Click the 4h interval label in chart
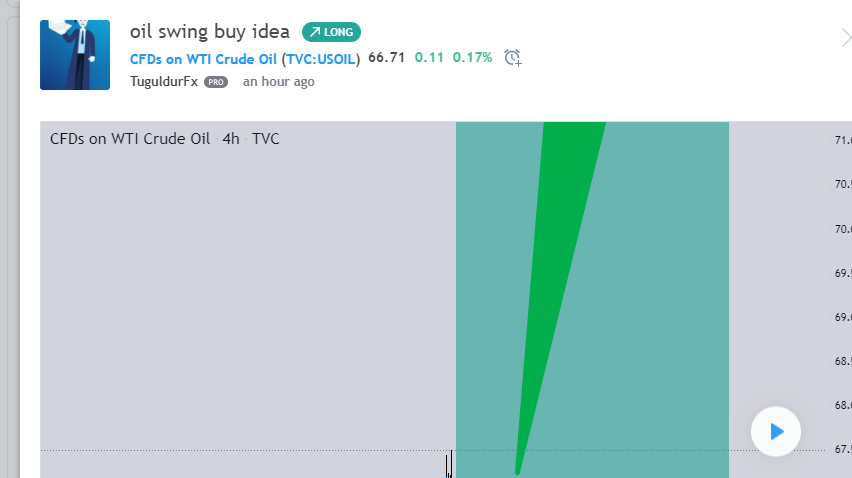 [231, 139]
